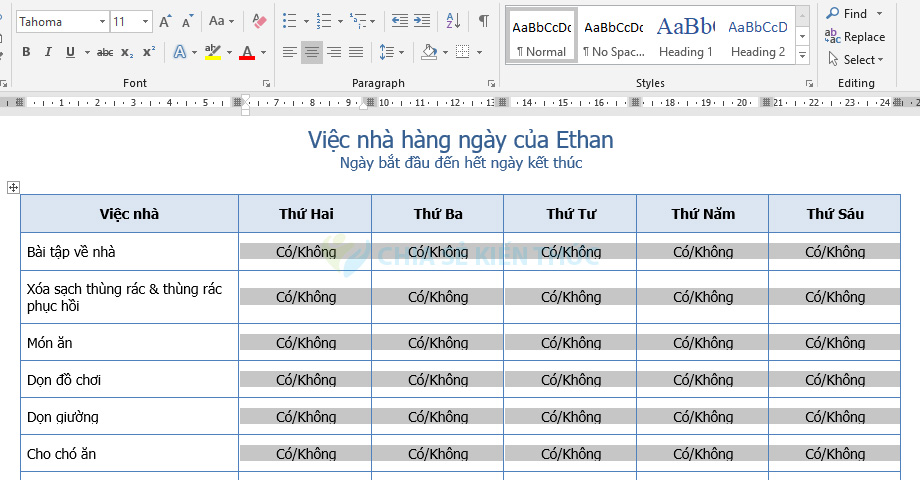This screenshot has height=480, width=920.
Task: Align text left
Action: pos(289,52)
